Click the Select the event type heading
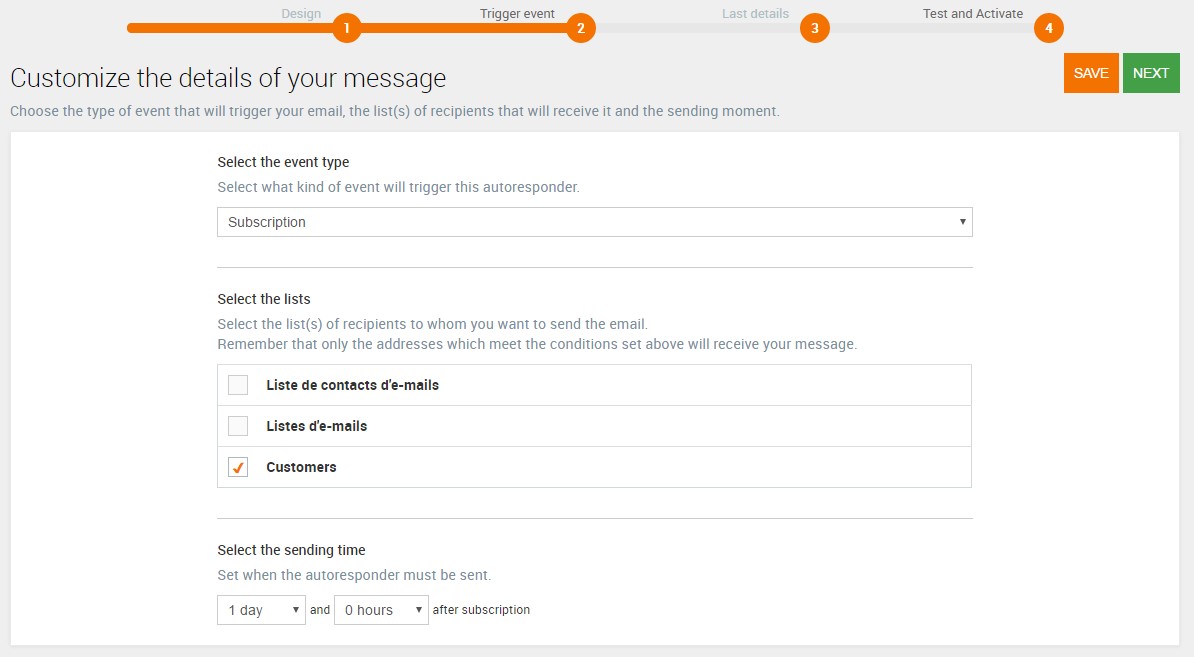Image resolution: width=1194 pixels, height=657 pixels. coord(283,162)
